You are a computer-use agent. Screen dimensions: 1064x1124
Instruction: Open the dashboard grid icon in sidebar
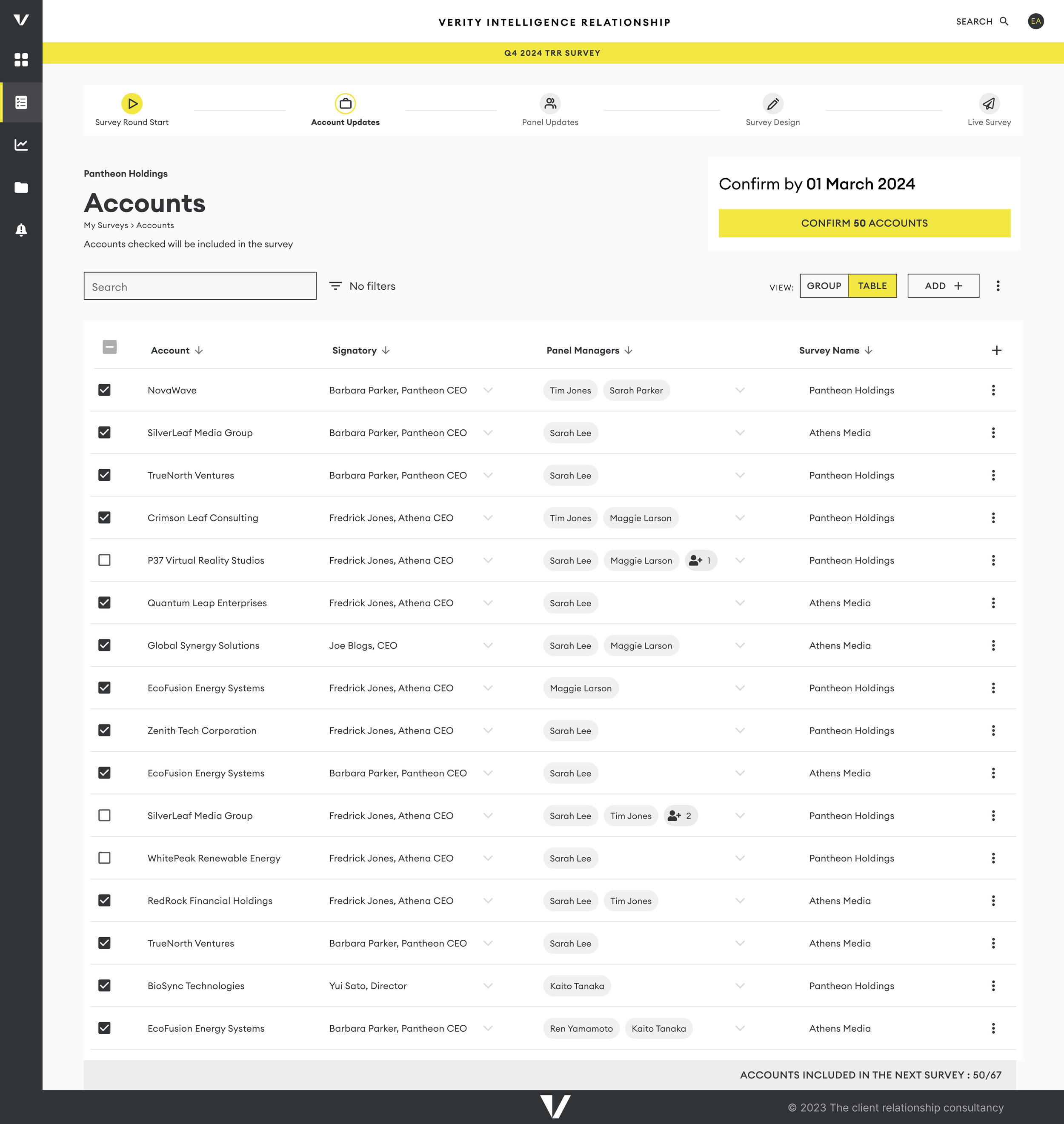click(21, 60)
